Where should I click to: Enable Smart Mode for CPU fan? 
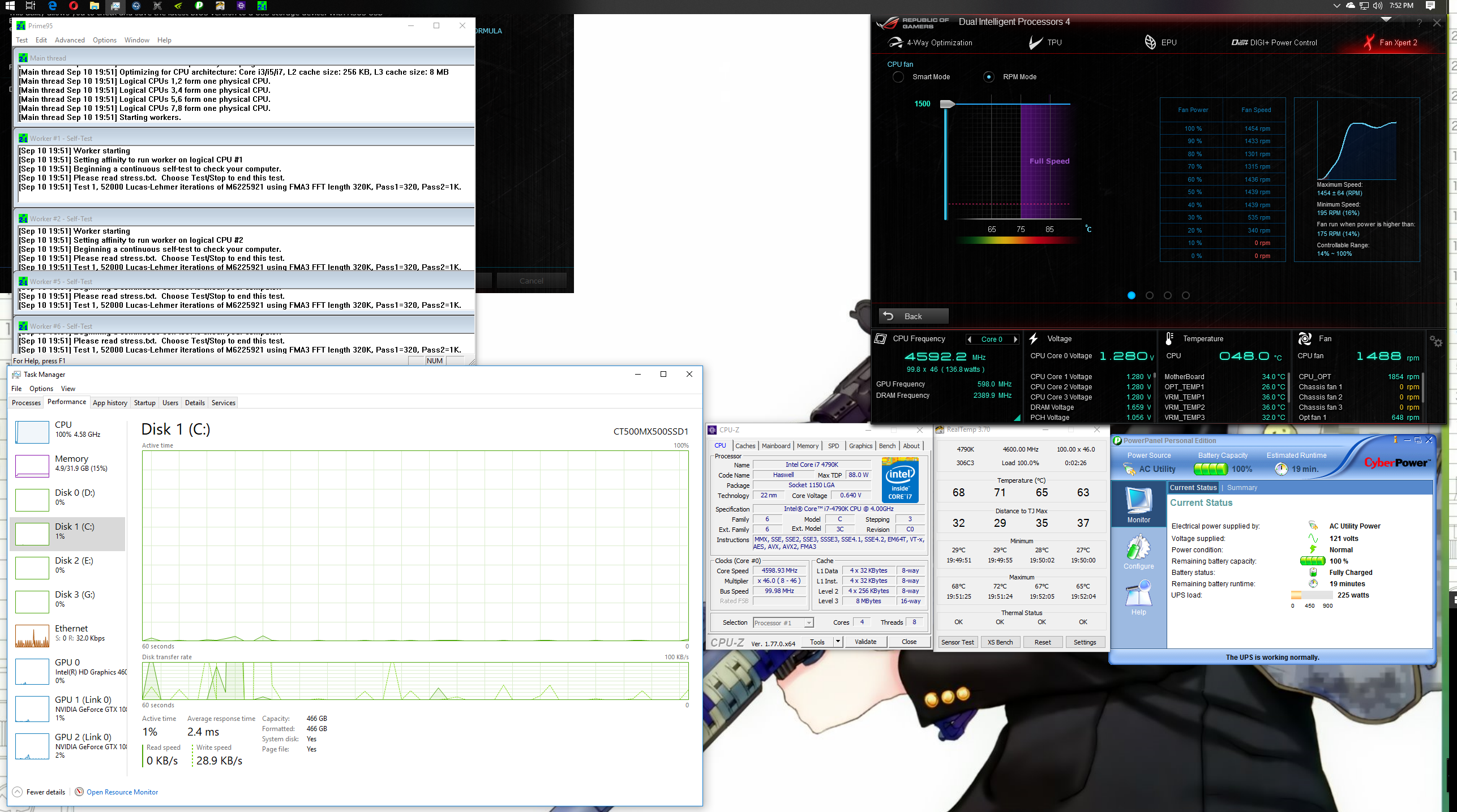898,77
